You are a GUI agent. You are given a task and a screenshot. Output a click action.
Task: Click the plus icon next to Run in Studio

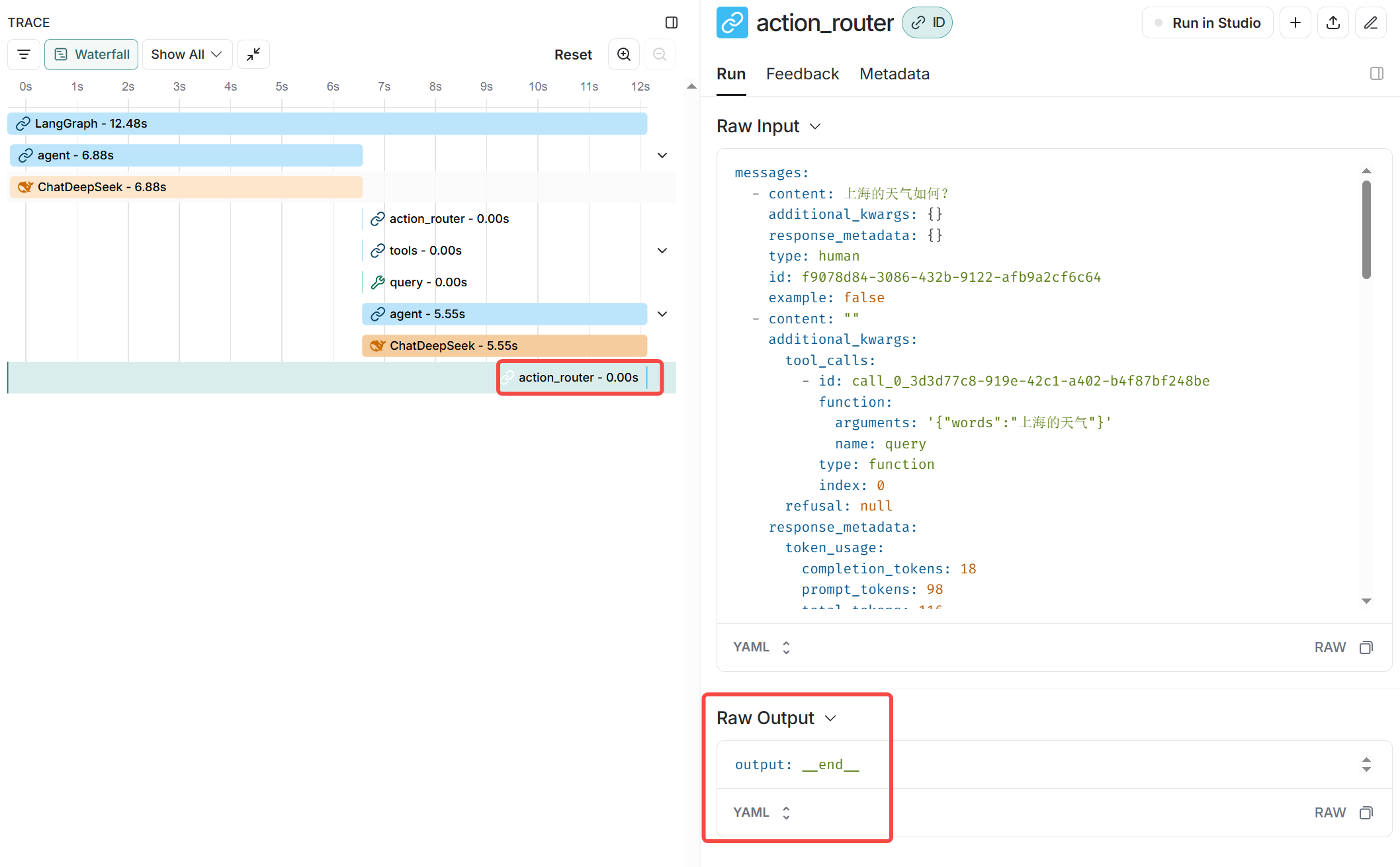coord(1295,22)
